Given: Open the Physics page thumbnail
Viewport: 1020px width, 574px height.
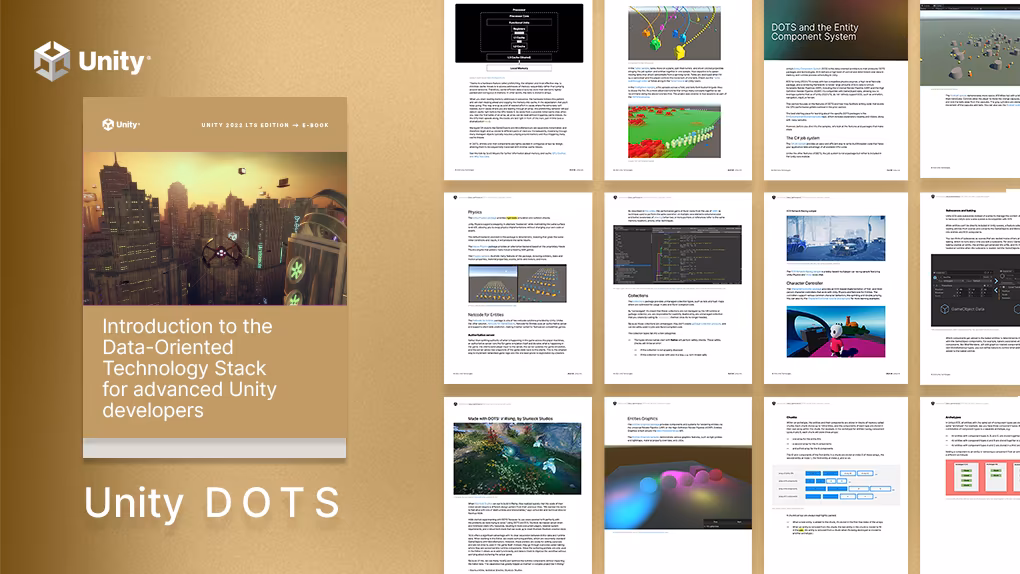Looking at the screenshot, I should 518,288.
